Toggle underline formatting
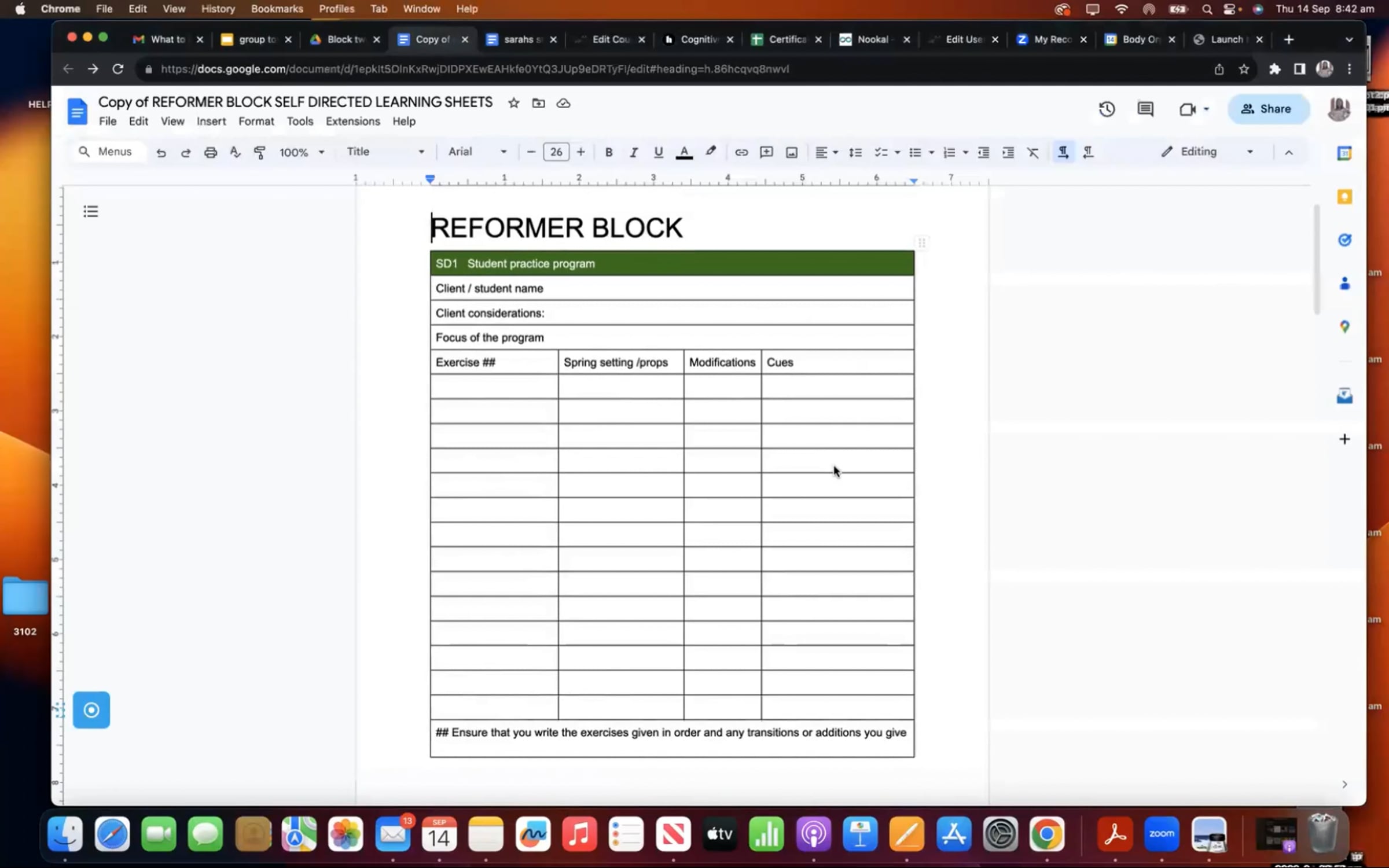This screenshot has height=868, width=1389. (658, 152)
